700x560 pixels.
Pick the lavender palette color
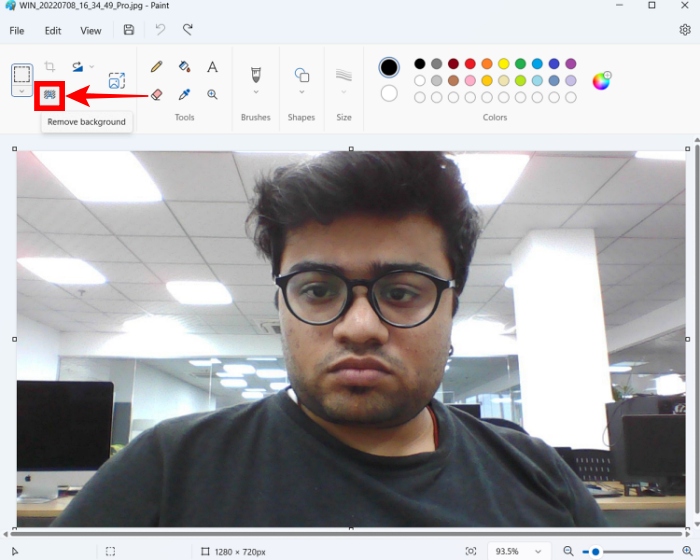571,80
